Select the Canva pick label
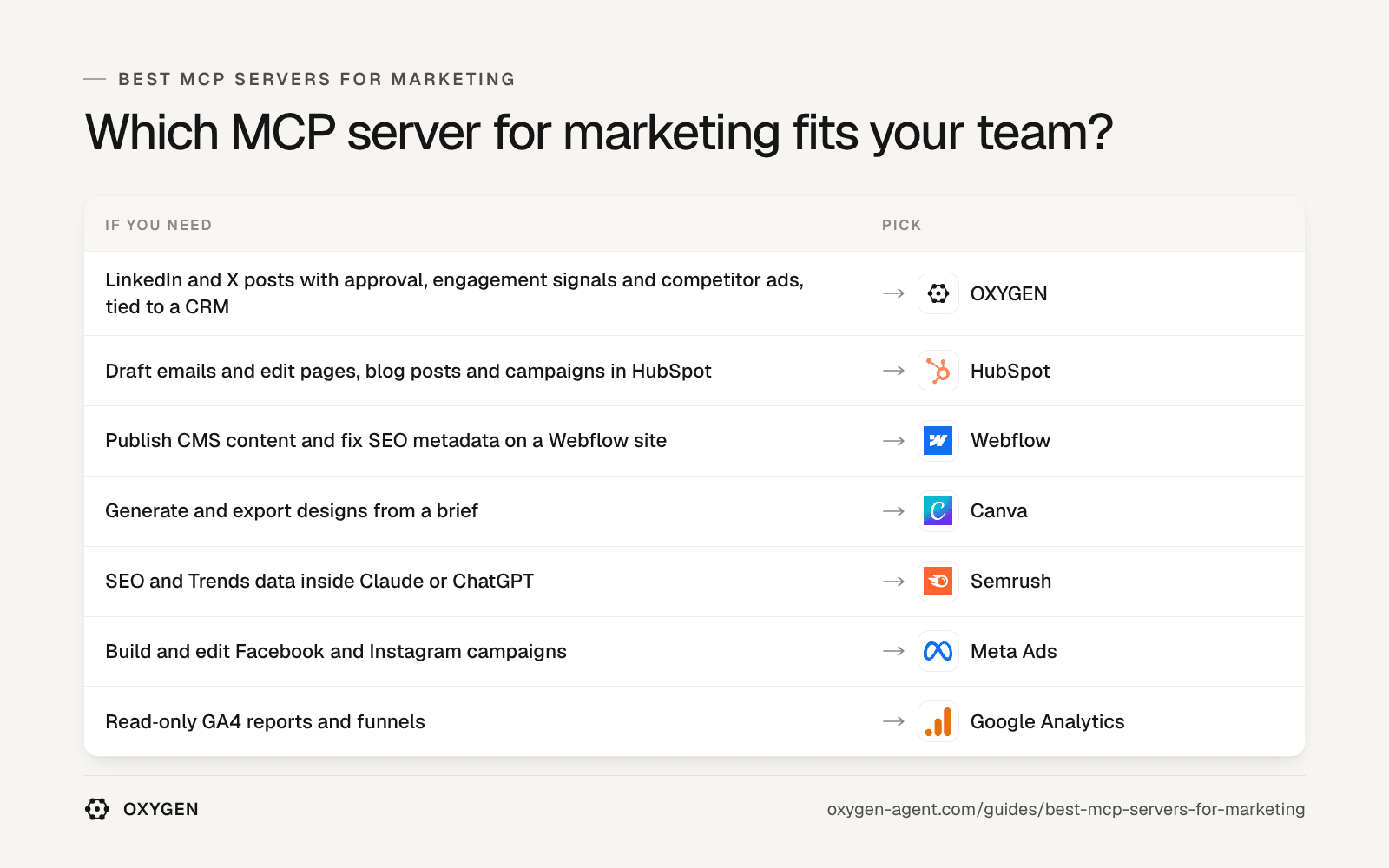1389x868 pixels. coord(999,510)
